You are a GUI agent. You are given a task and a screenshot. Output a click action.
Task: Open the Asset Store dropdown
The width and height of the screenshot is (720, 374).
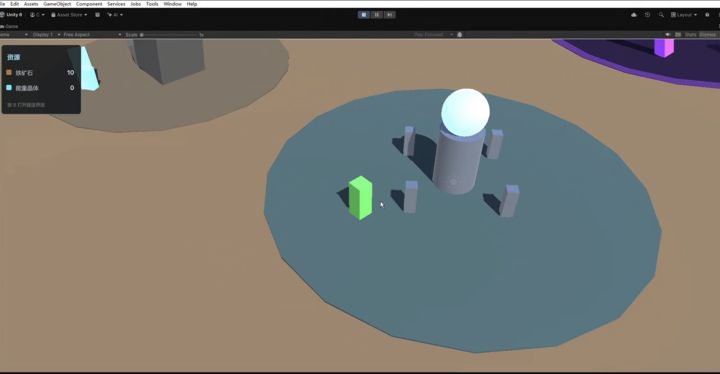(69, 15)
